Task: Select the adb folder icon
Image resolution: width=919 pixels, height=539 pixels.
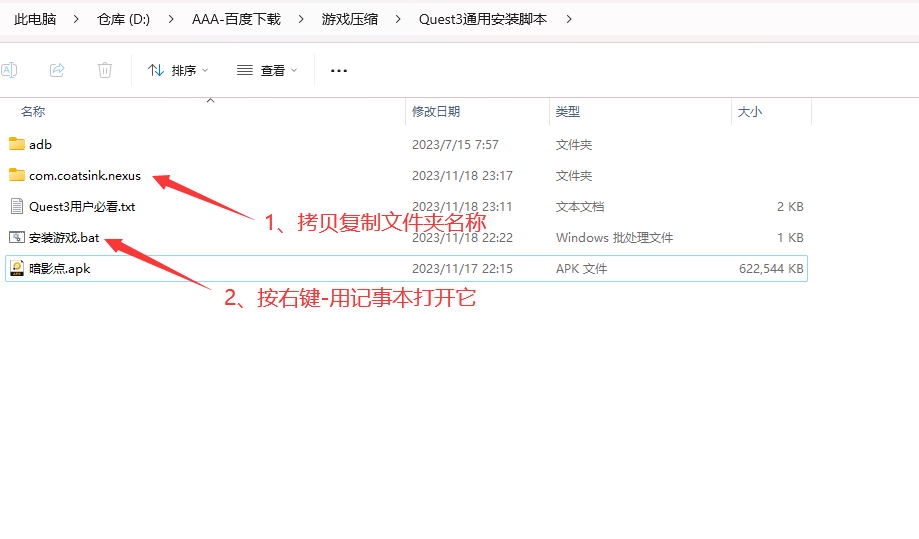Action: [x=17, y=144]
